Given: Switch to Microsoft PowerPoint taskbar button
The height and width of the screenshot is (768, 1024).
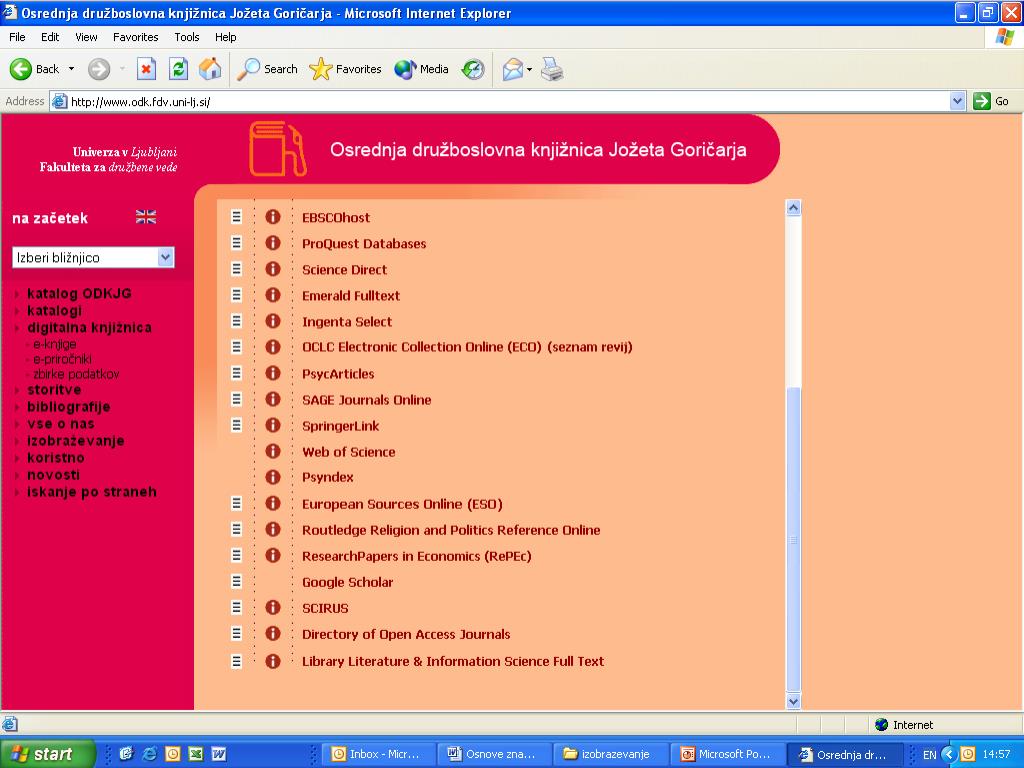Looking at the screenshot, I should coord(726,754).
